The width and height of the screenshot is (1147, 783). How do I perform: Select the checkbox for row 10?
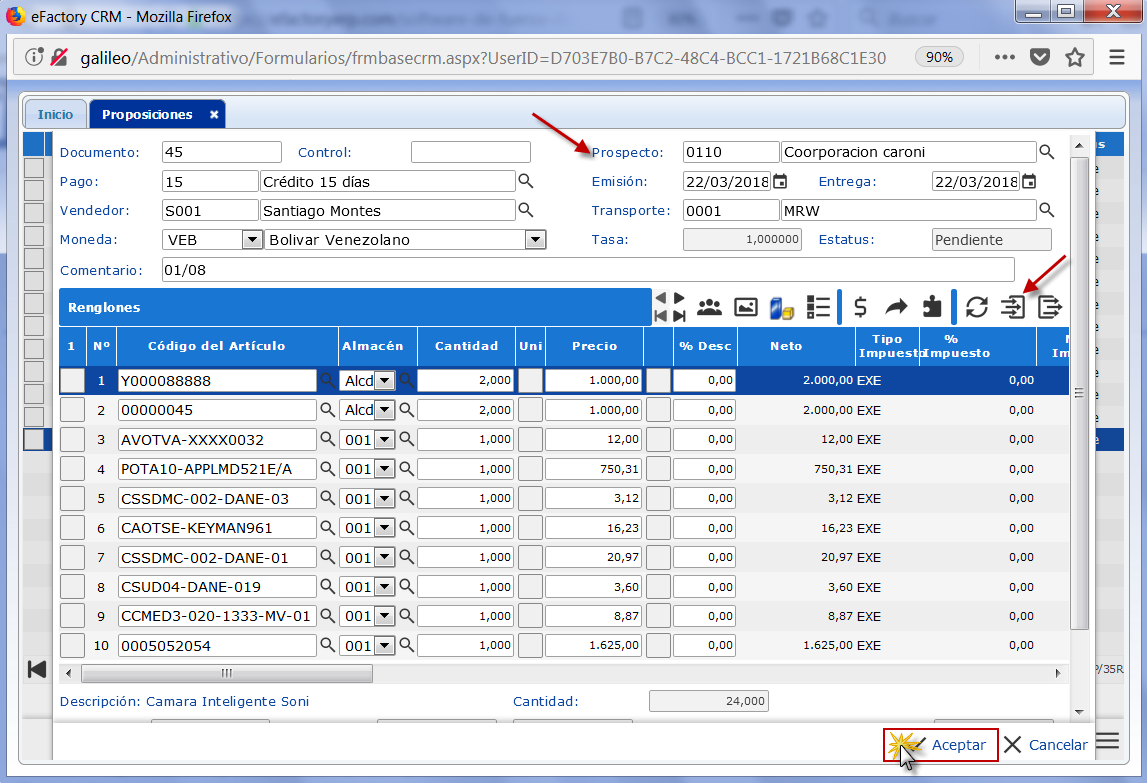point(72,646)
